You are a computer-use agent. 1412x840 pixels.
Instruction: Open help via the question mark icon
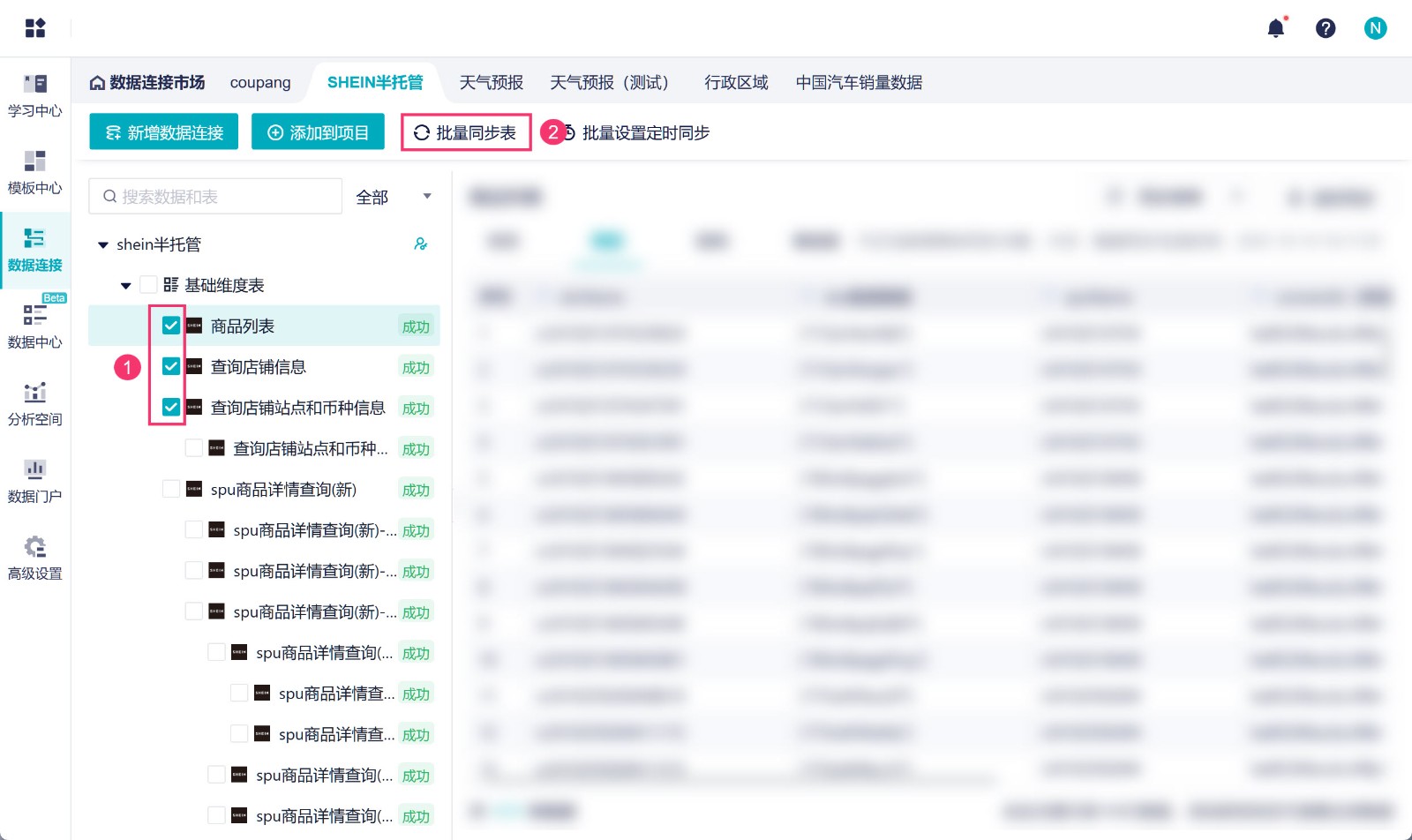[x=1326, y=28]
